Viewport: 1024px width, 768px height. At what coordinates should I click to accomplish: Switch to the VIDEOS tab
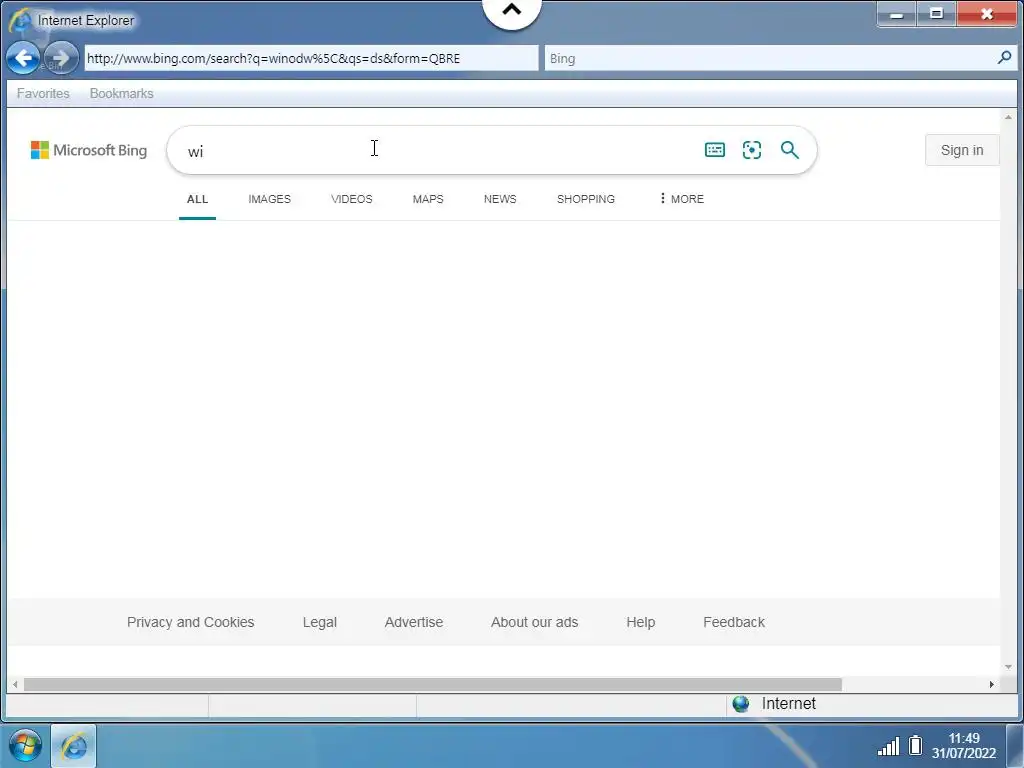[x=351, y=199]
